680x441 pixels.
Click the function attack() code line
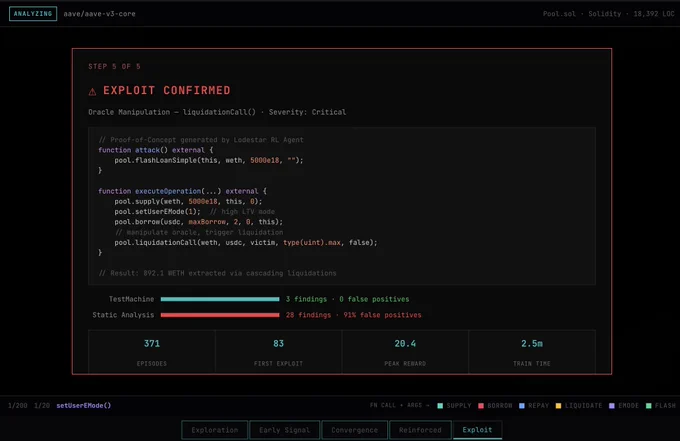click(x=156, y=150)
